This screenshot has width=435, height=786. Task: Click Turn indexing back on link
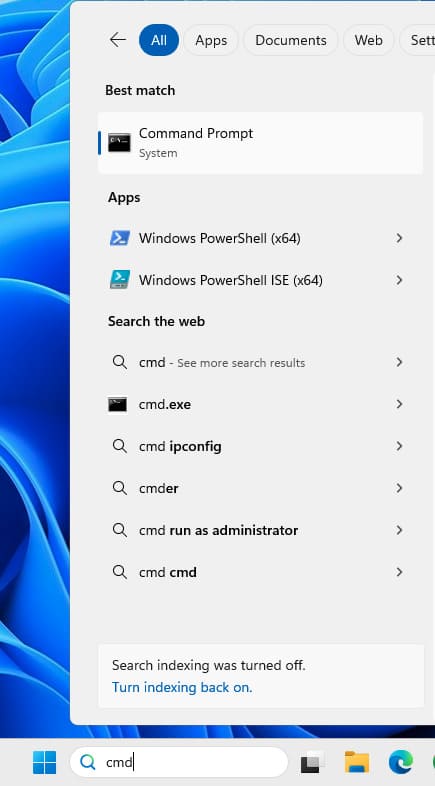tap(182, 687)
